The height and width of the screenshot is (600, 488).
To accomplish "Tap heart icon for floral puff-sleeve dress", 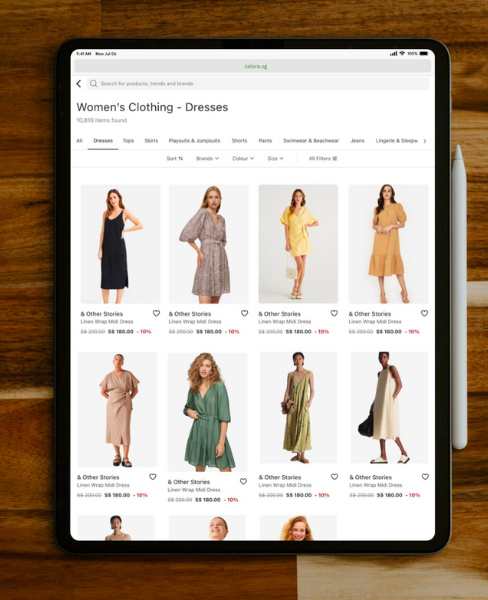I will [x=244, y=313].
